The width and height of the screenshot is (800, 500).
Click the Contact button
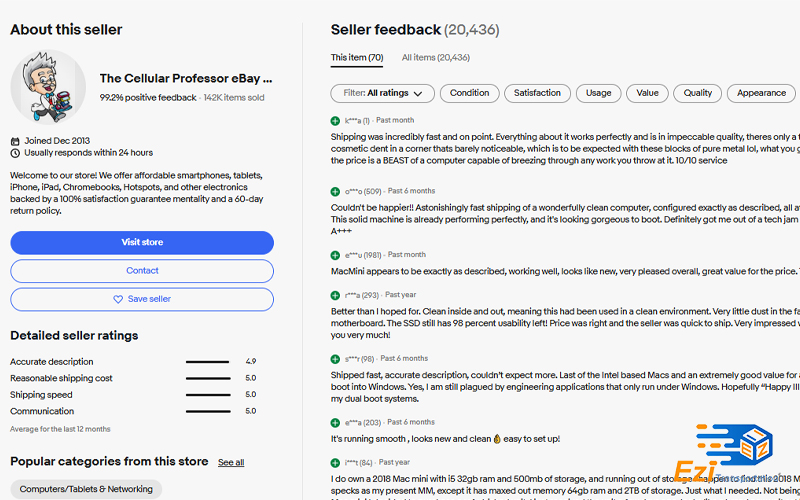coord(142,271)
